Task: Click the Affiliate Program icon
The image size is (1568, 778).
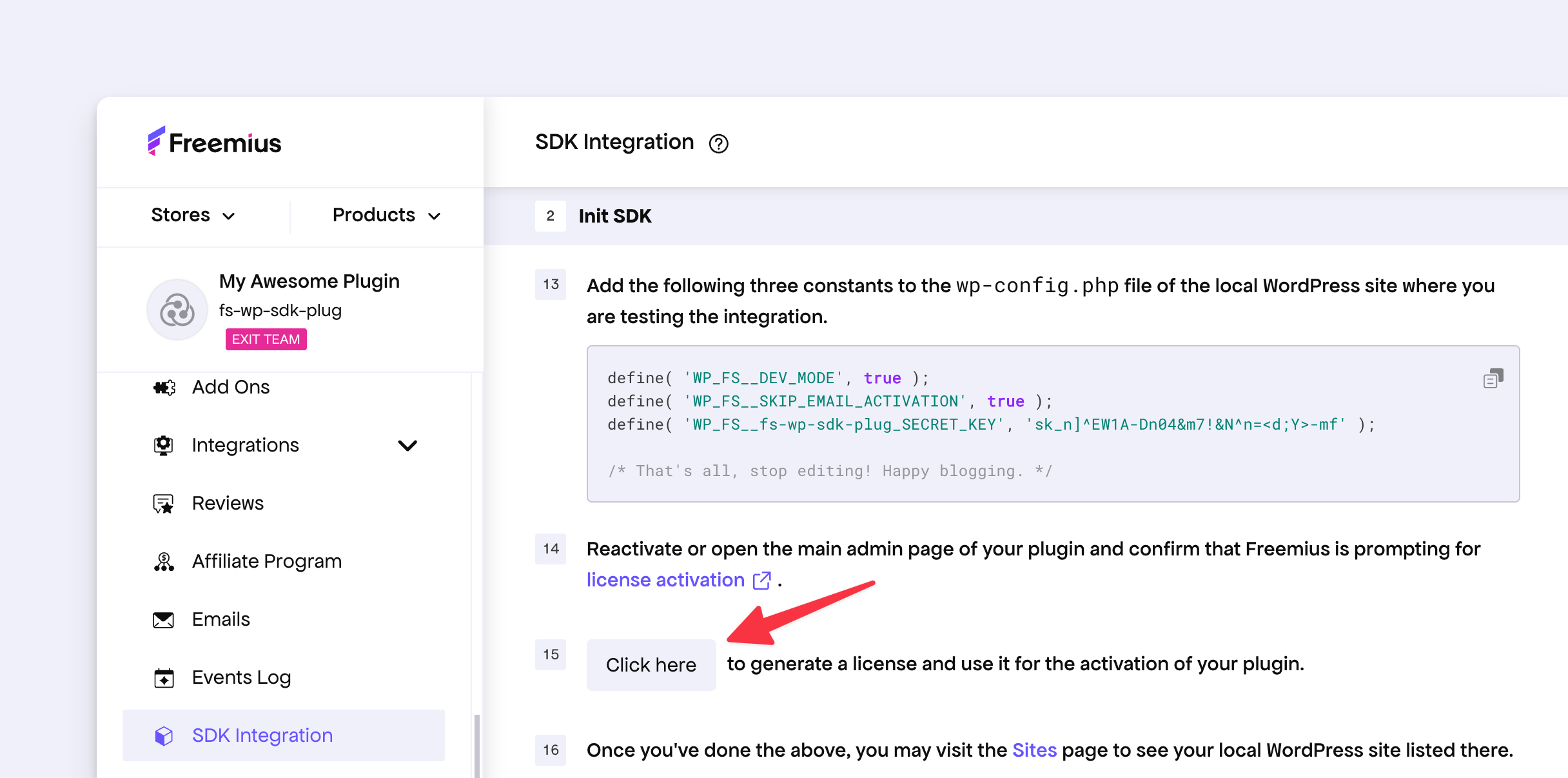Action: tap(164, 562)
